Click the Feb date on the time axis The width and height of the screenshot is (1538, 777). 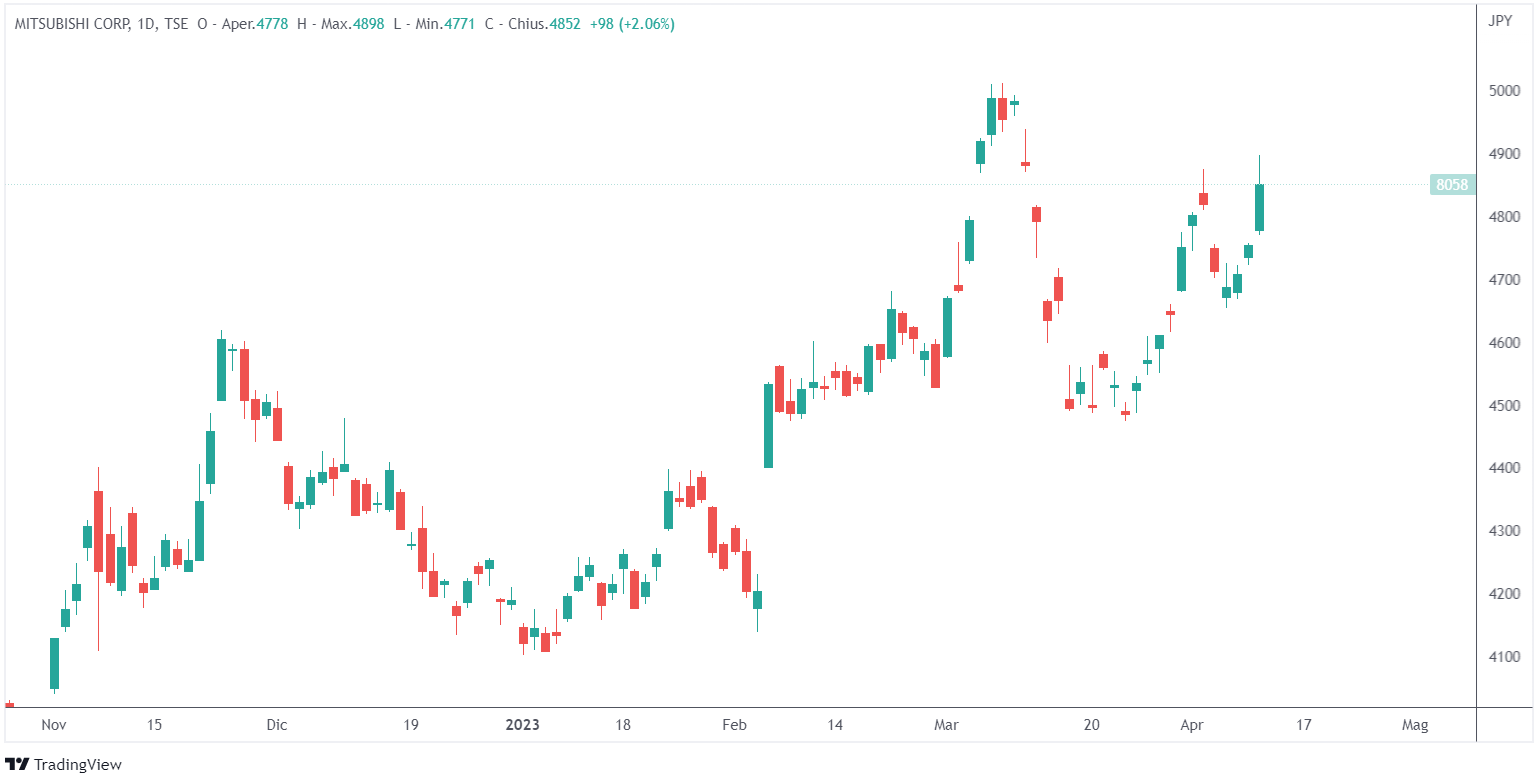735,725
